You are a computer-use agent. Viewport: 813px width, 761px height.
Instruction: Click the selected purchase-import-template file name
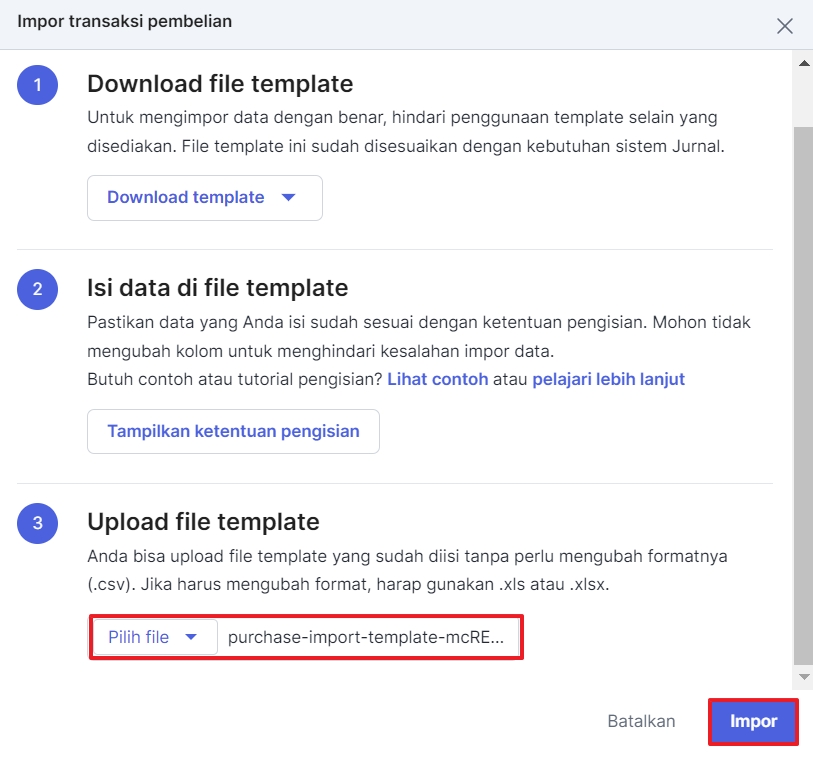365,637
